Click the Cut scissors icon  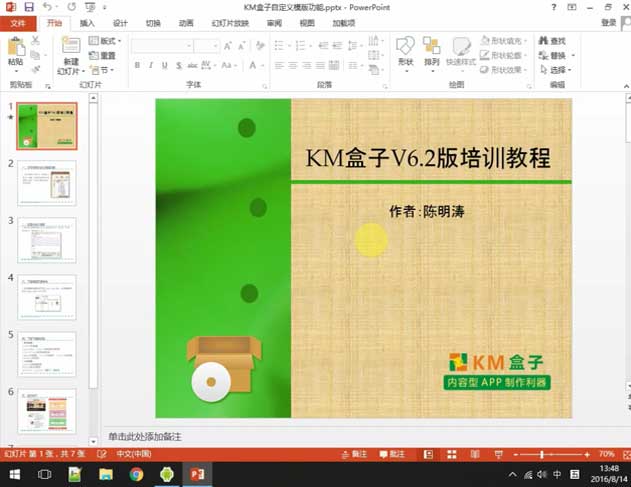[35, 40]
